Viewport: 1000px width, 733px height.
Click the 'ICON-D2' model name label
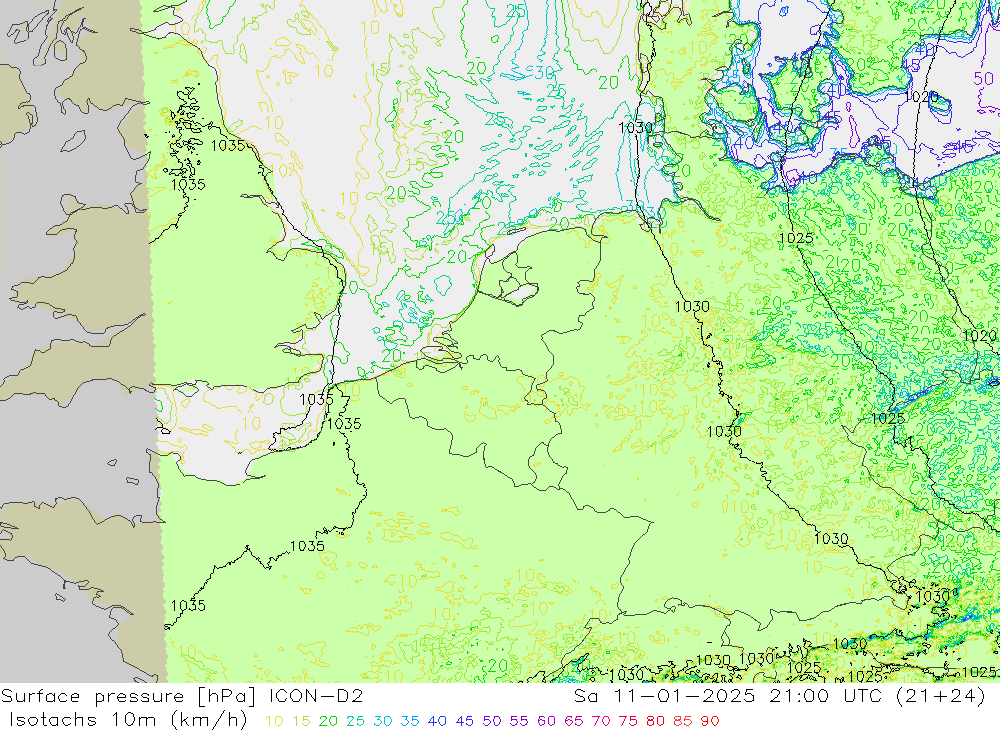point(316,695)
